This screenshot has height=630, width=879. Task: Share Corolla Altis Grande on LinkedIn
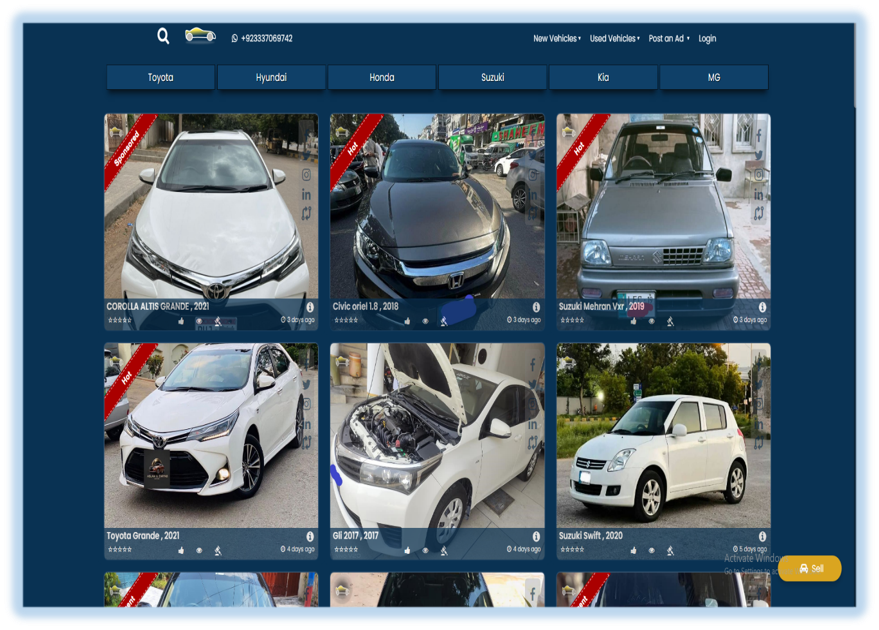pyautogui.click(x=306, y=194)
